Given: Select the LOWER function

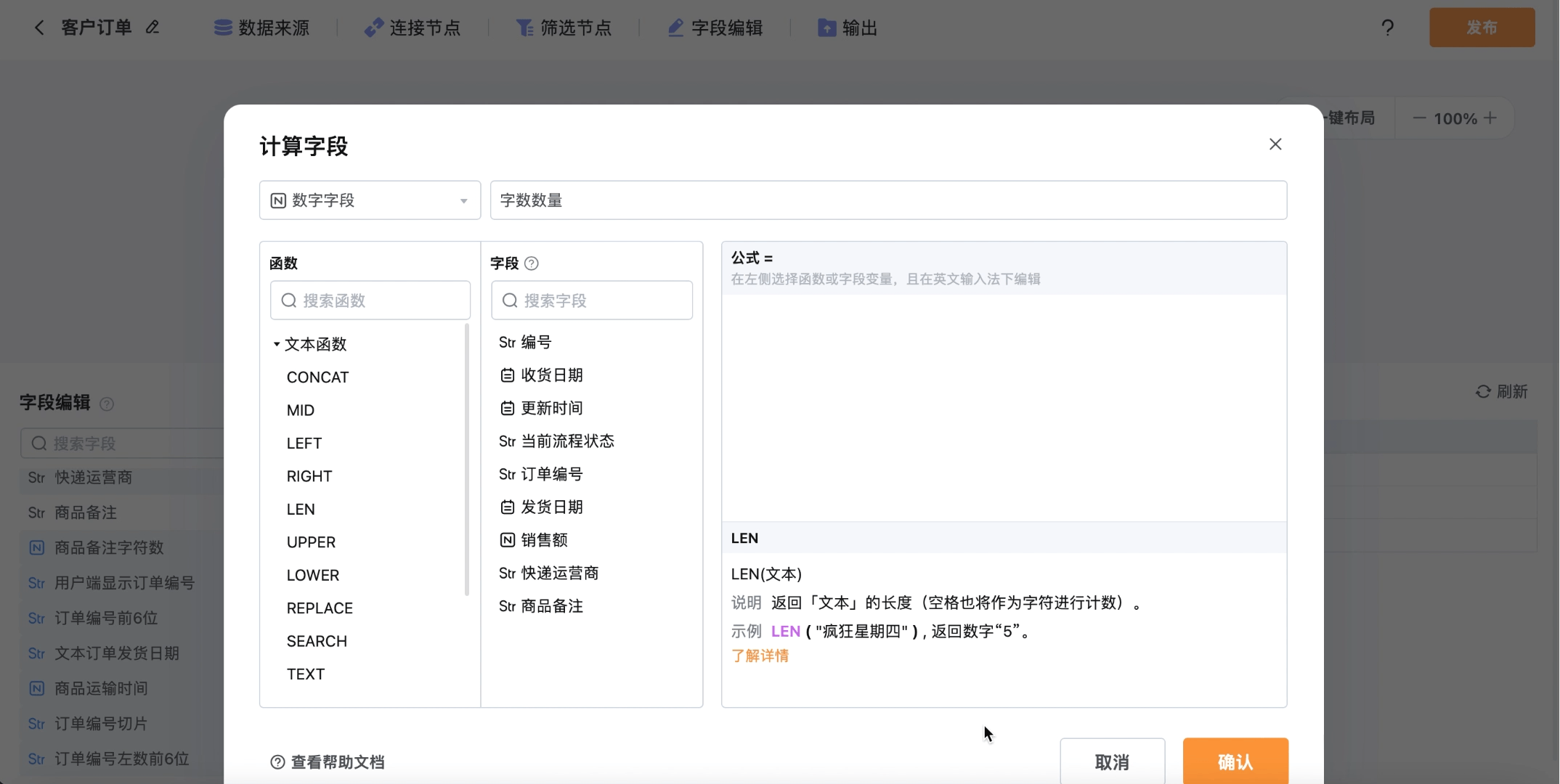Looking at the screenshot, I should pyautogui.click(x=313, y=576).
